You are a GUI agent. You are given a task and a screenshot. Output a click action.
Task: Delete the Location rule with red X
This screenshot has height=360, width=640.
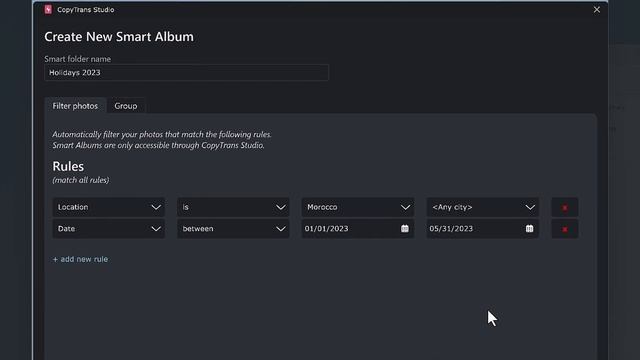click(565, 207)
